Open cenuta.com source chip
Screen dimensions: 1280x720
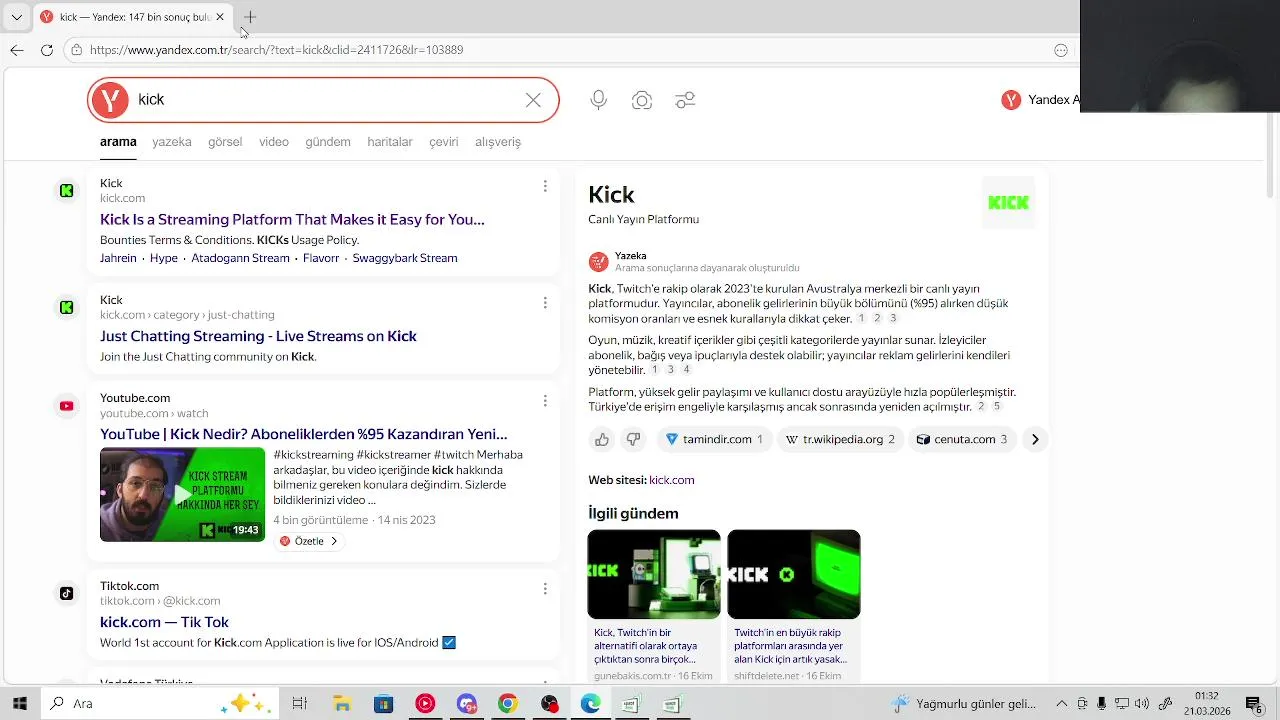(x=962, y=439)
